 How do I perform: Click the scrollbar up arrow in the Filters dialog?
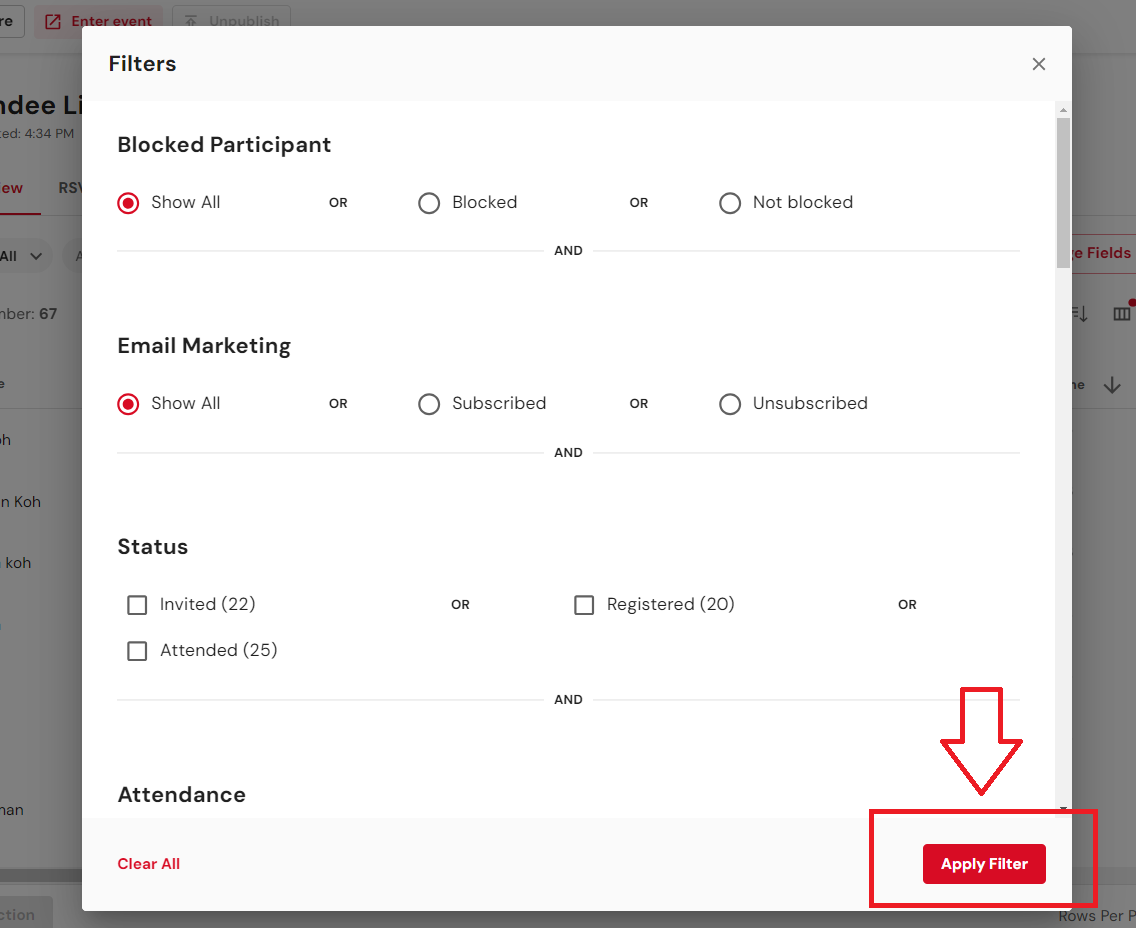tap(1063, 110)
